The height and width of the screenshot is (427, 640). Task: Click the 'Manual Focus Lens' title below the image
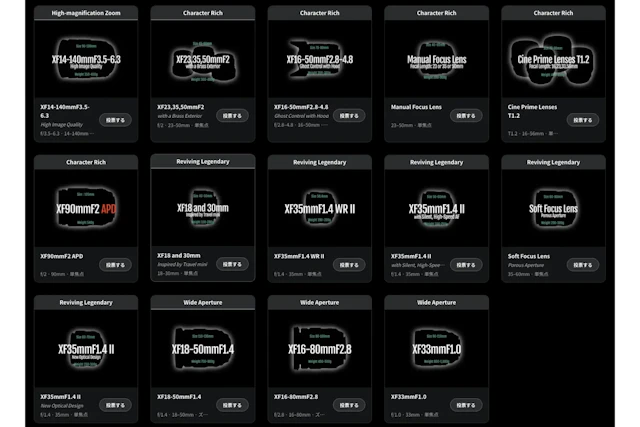tap(416, 107)
